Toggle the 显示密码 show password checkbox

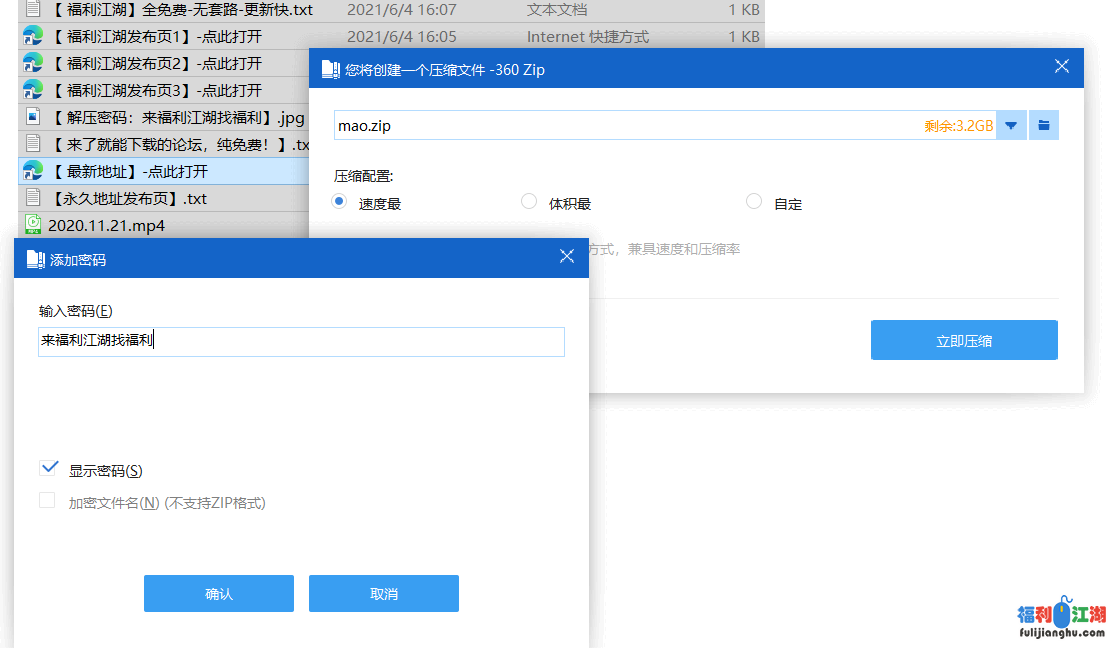[x=48, y=469]
